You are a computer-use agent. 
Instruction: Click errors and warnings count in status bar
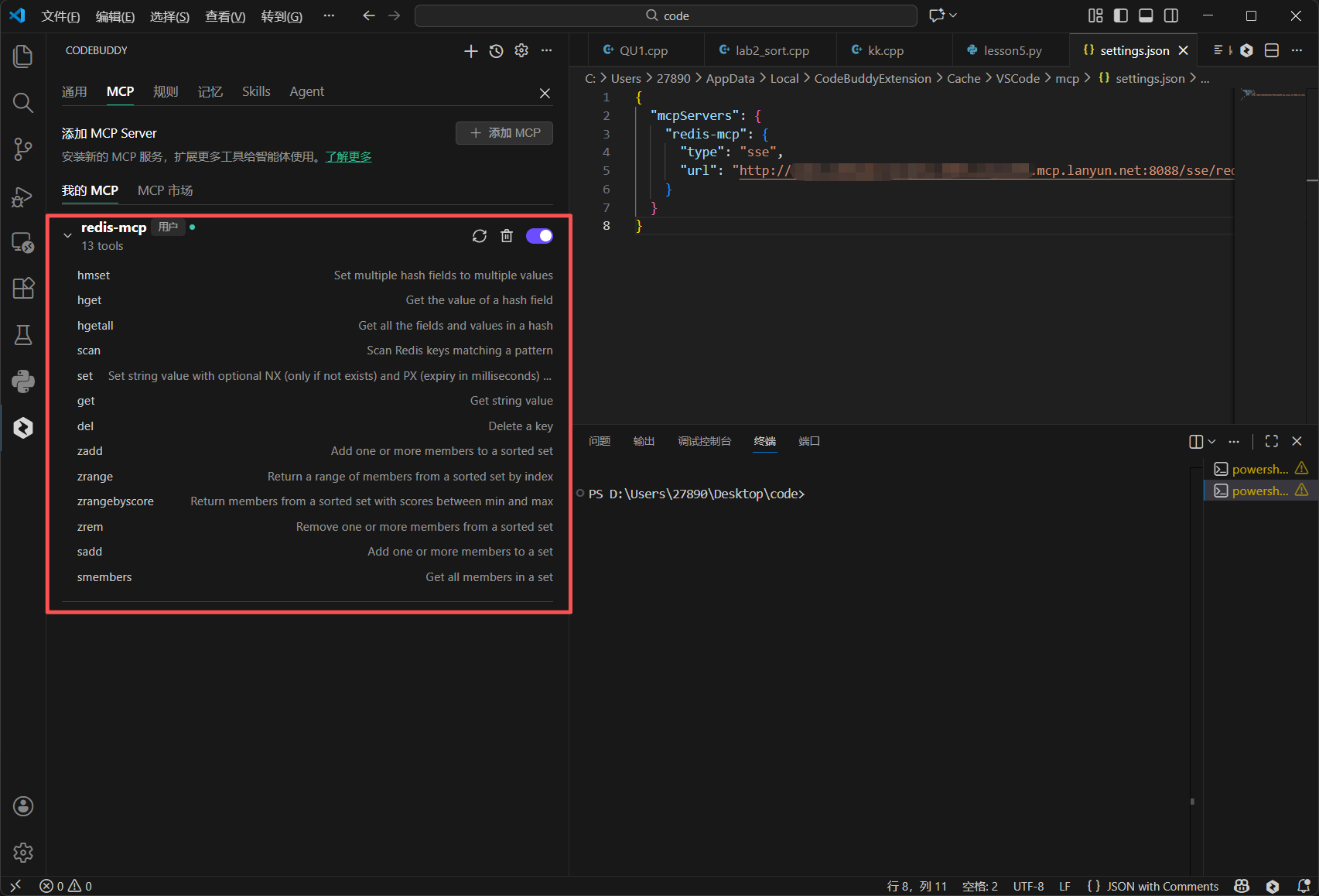[x=66, y=886]
